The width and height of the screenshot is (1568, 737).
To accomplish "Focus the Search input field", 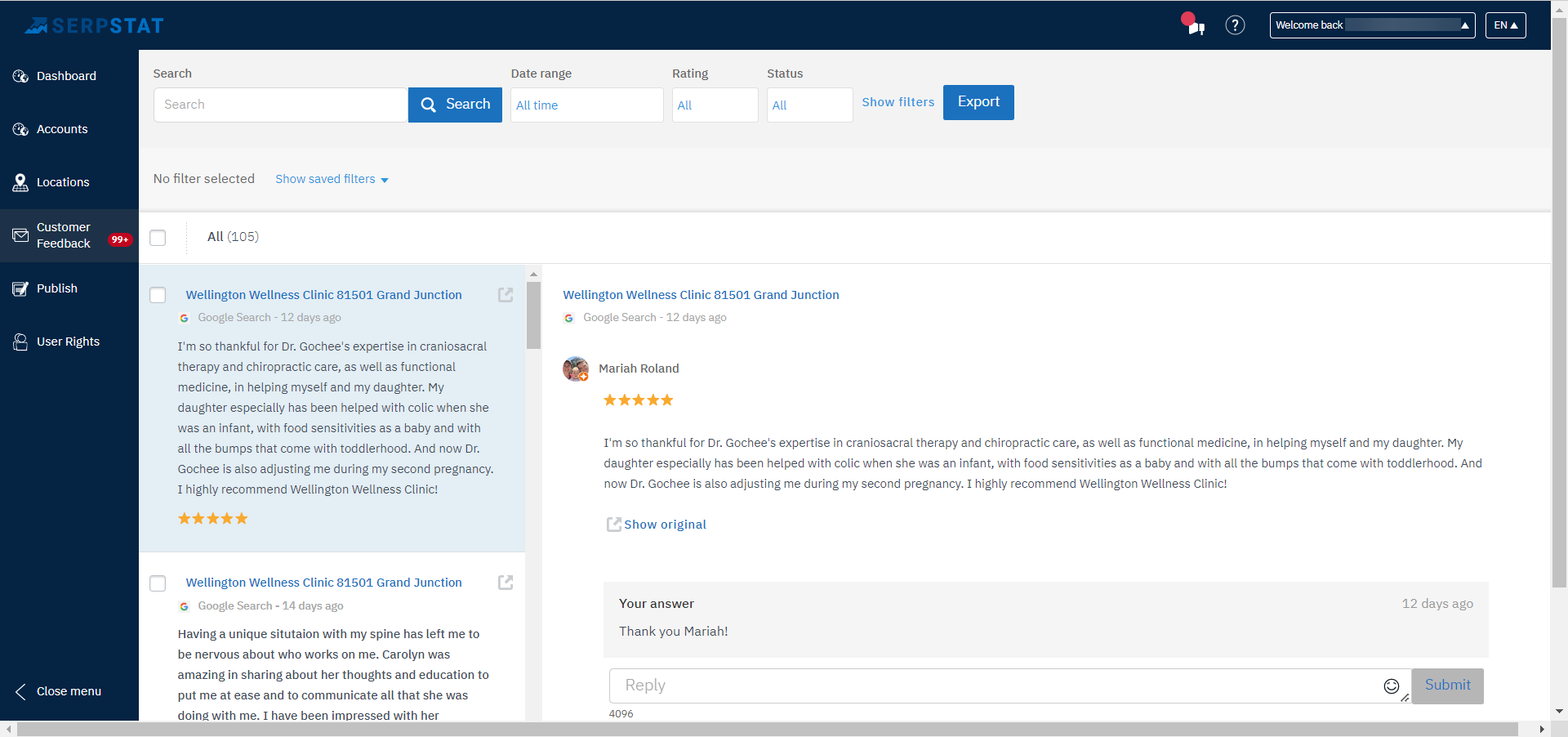I will coord(281,105).
